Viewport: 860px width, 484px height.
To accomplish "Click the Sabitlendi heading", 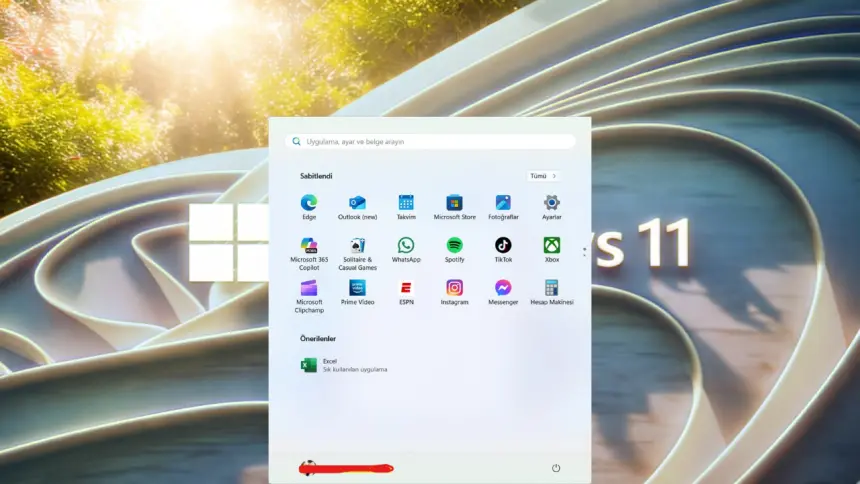I will pyautogui.click(x=316, y=176).
